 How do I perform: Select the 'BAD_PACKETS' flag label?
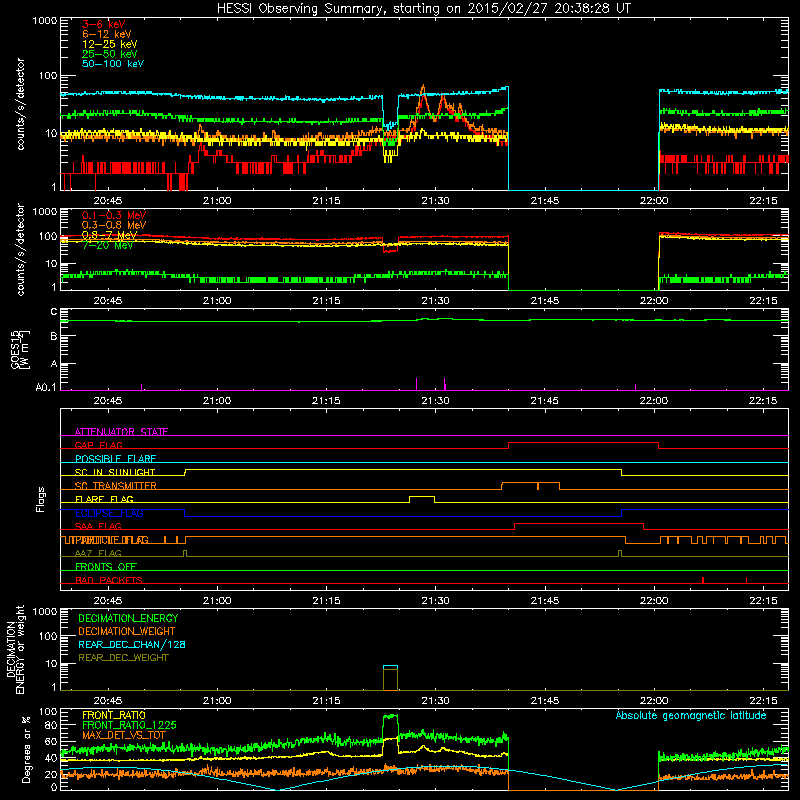pos(109,580)
